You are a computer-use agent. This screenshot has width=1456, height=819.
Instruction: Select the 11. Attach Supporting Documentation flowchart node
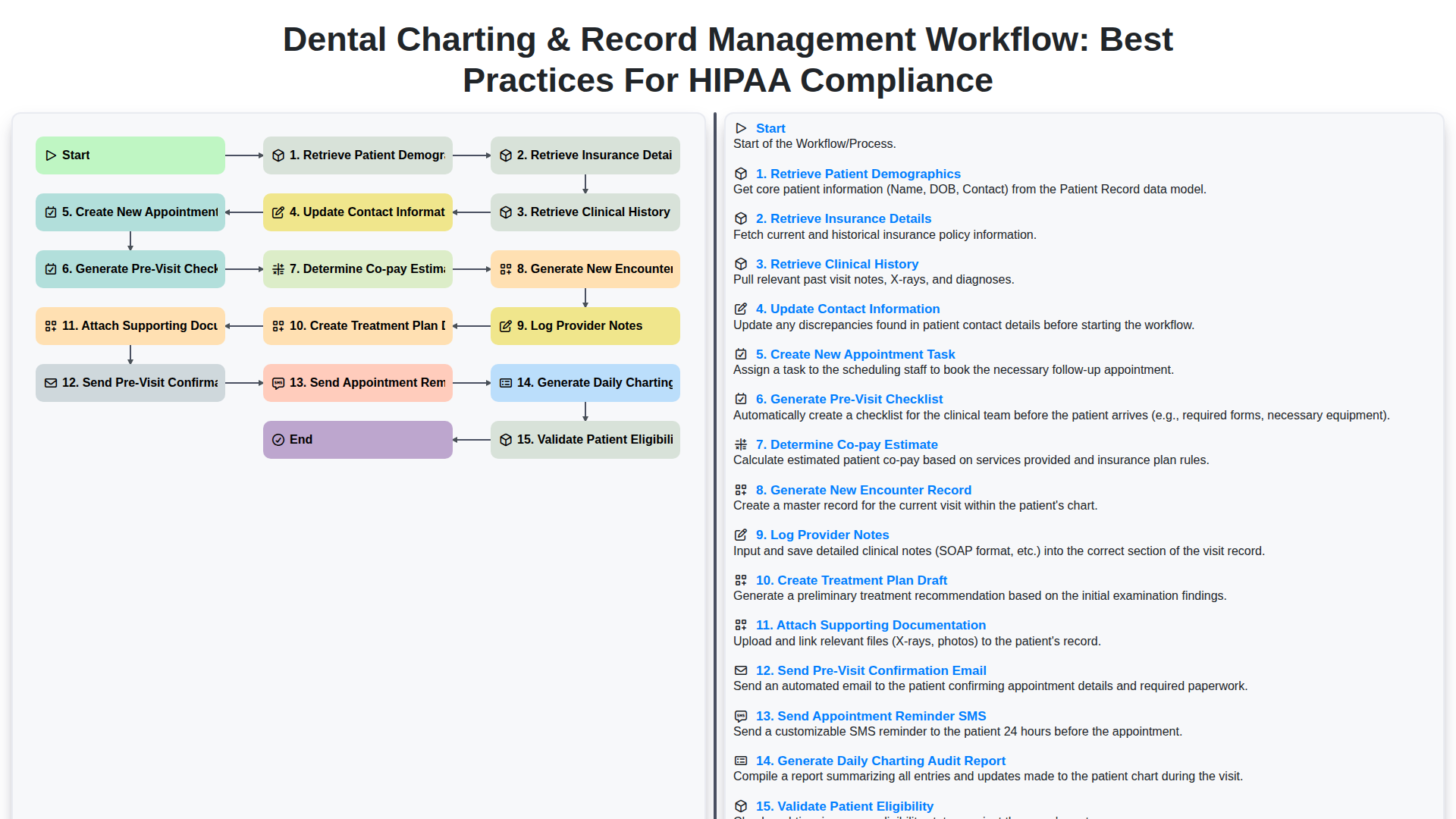click(130, 326)
